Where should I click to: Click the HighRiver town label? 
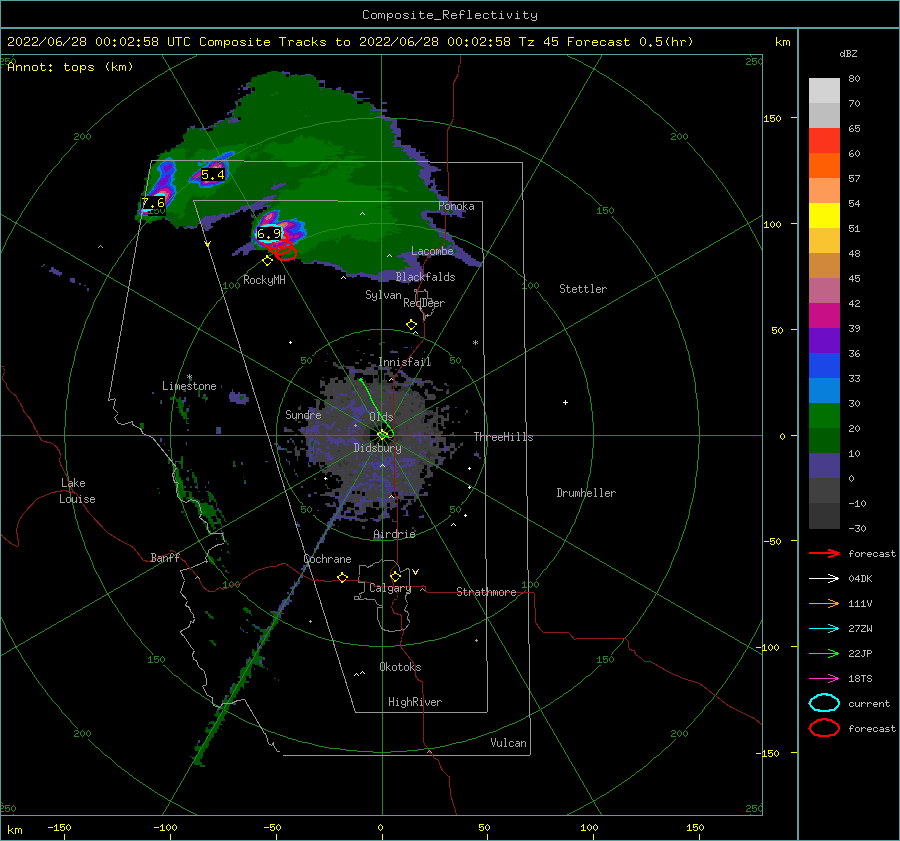[414, 702]
